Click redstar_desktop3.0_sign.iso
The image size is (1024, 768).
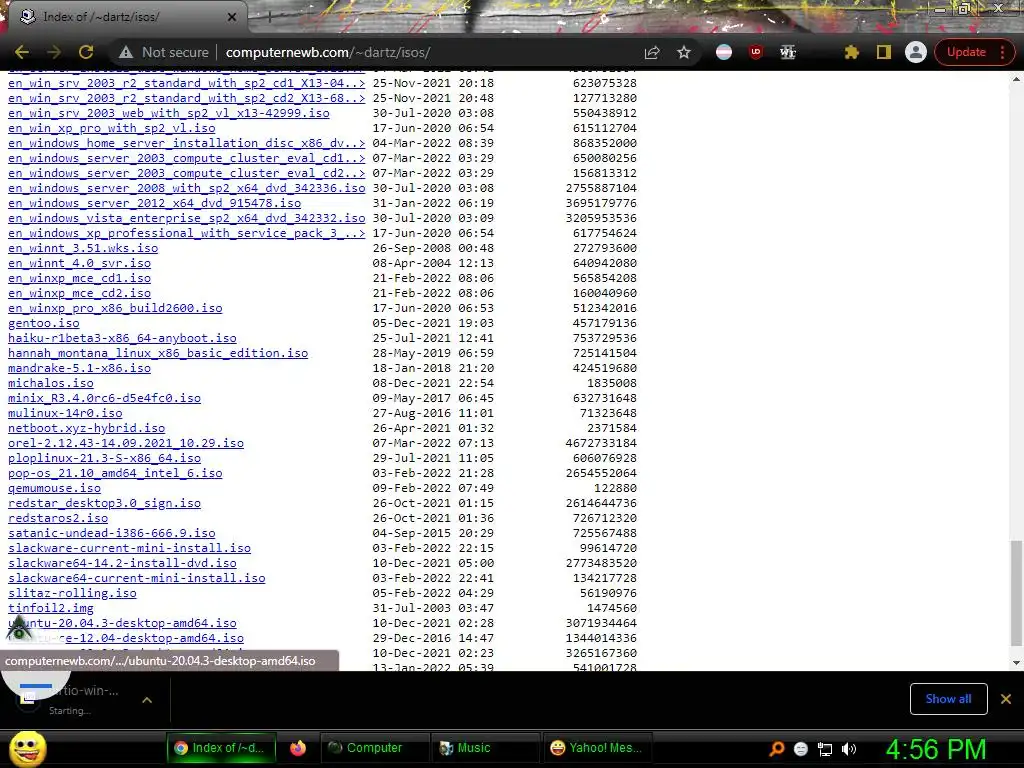pyautogui.click(x=104, y=504)
